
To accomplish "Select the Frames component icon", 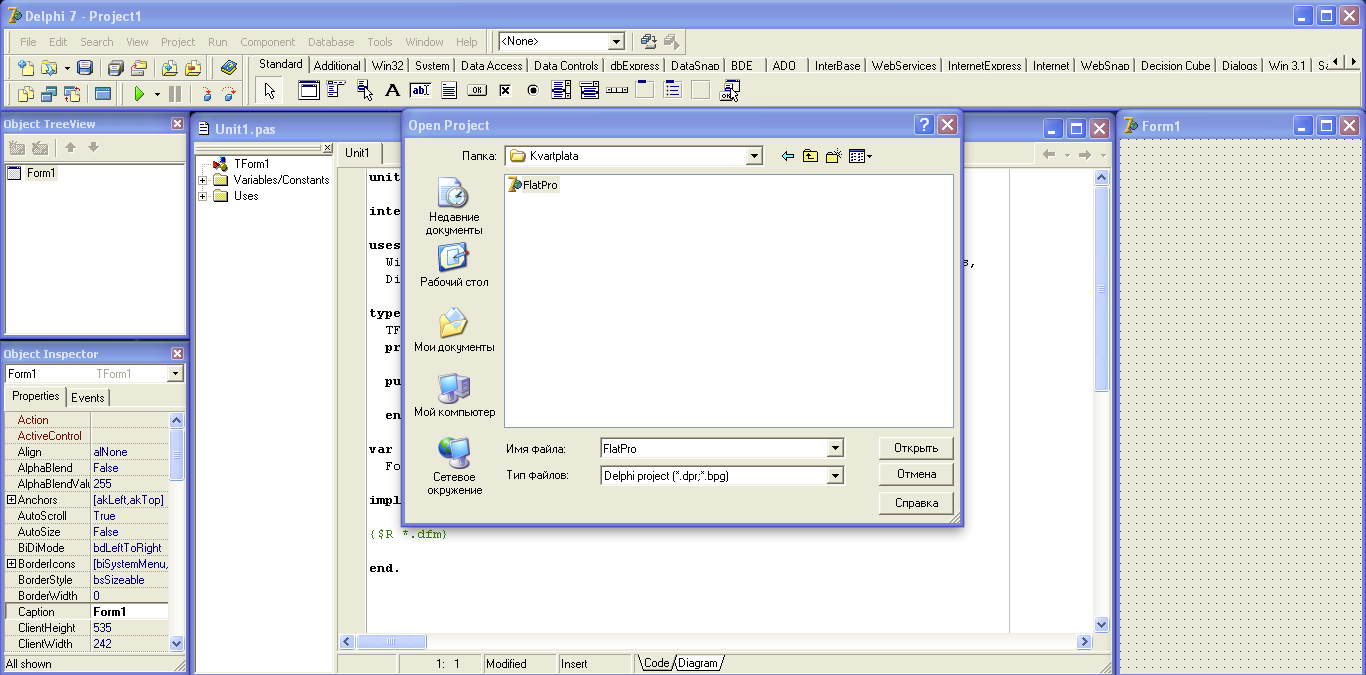I will (x=309, y=91).
